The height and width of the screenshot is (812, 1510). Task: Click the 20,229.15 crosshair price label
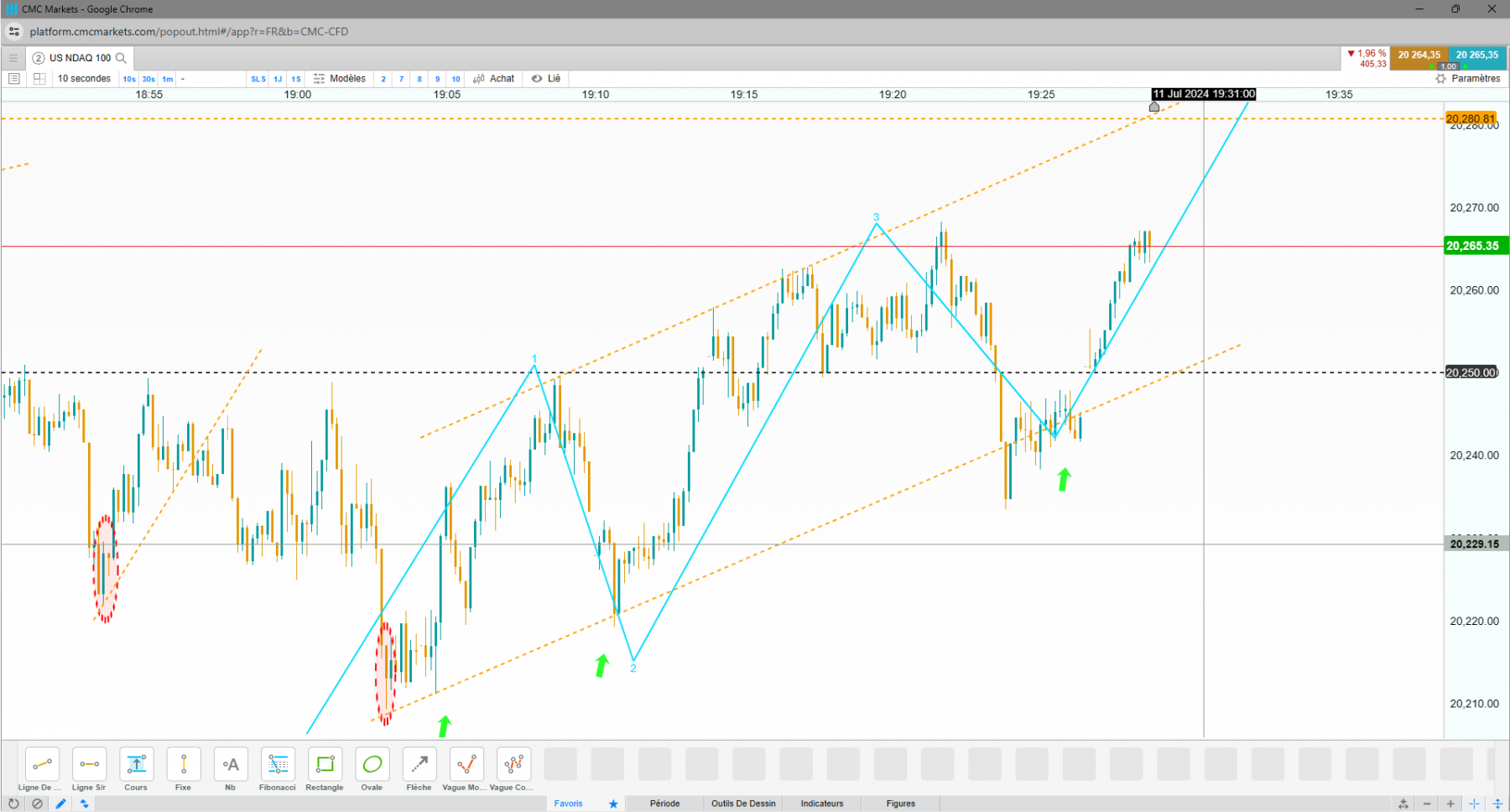[x=1475, y=544]
